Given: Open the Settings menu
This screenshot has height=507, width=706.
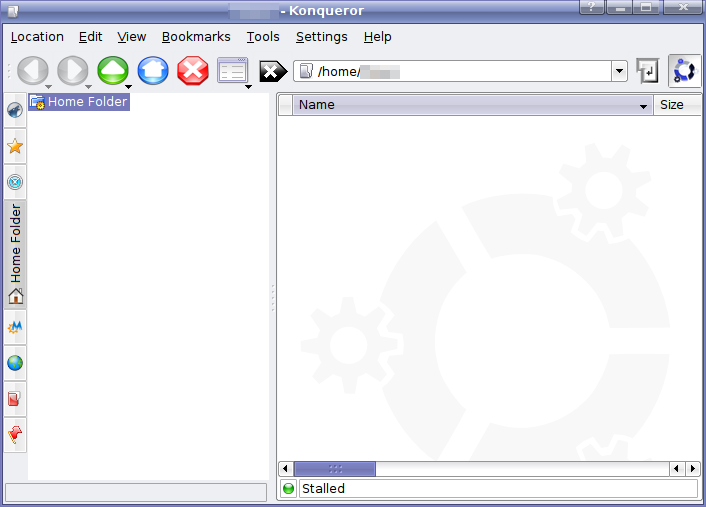Looking at the screenshot, I should (x=321, y=37).
